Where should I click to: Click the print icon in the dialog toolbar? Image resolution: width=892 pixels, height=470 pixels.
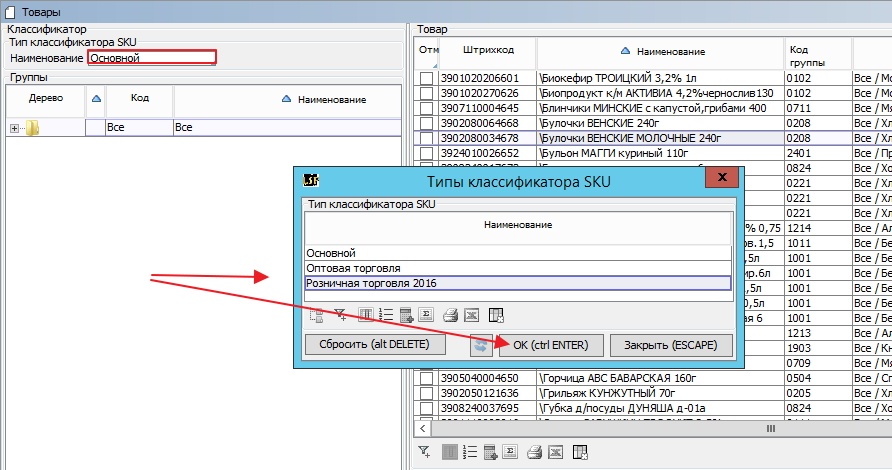(451, 315)
